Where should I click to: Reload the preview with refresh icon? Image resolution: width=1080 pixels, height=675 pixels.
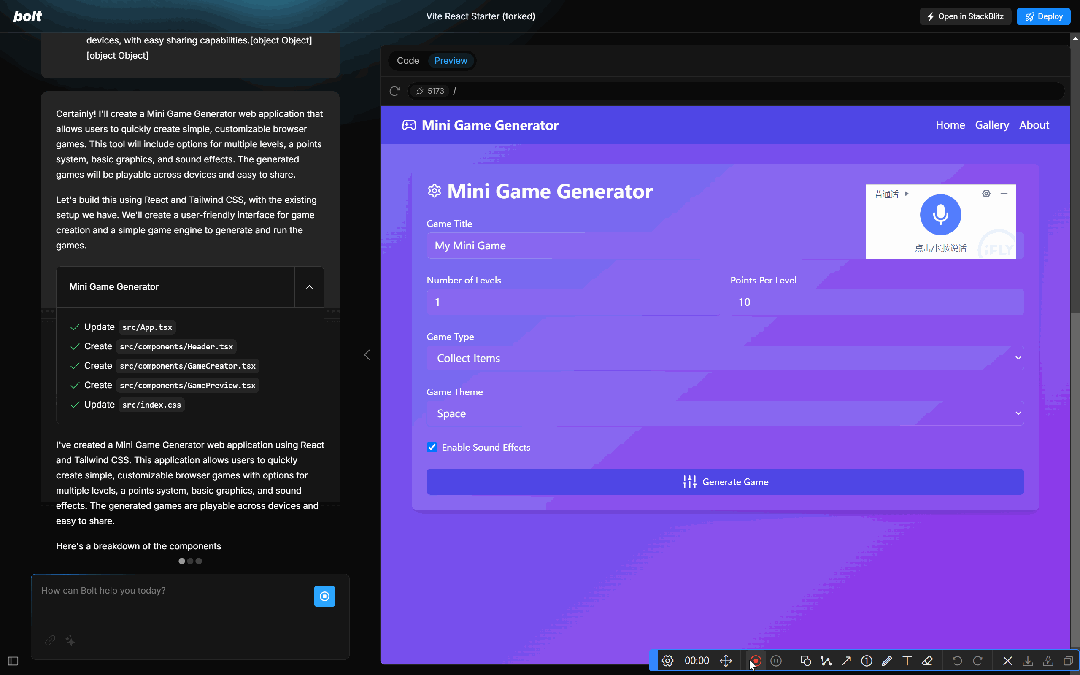tap(395, 91)
